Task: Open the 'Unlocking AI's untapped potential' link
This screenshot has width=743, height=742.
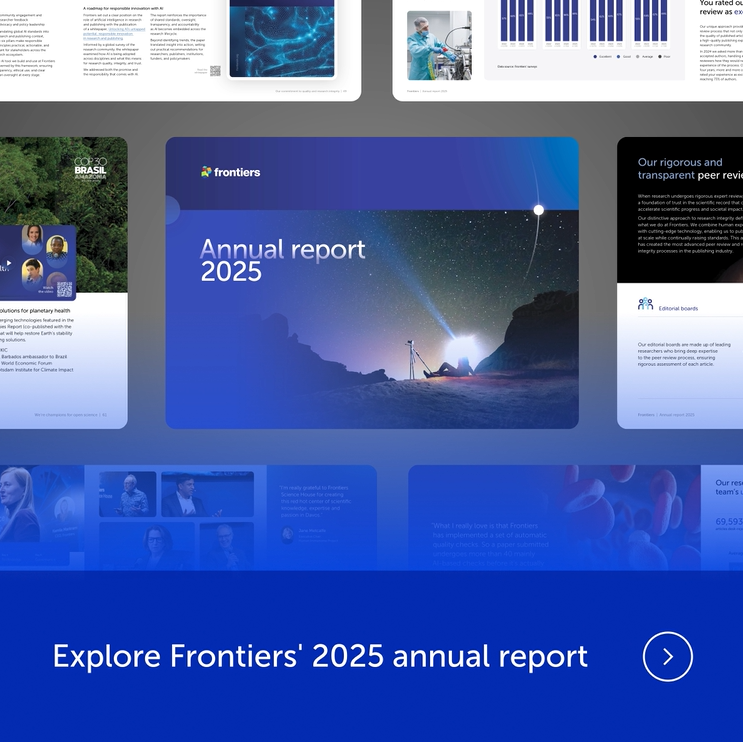Action: point(114,34)
